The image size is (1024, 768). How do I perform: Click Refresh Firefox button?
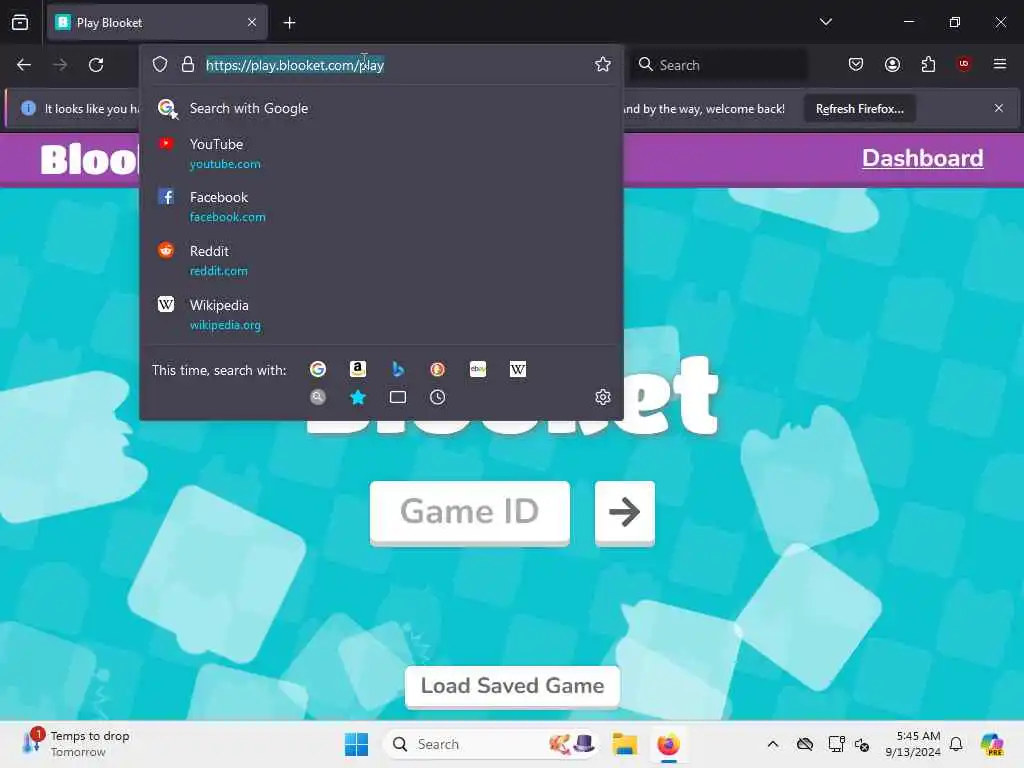(859, 109)
